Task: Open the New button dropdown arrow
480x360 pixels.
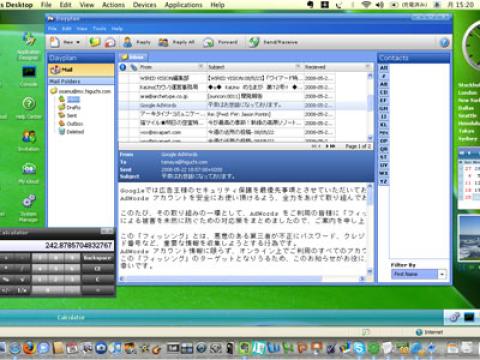Action: coord(78,42)
